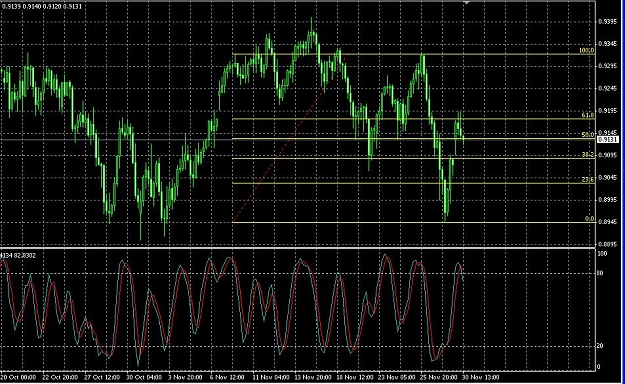Click price scale value 0.9045
The image size is (625, 384).
click(608, 177)
